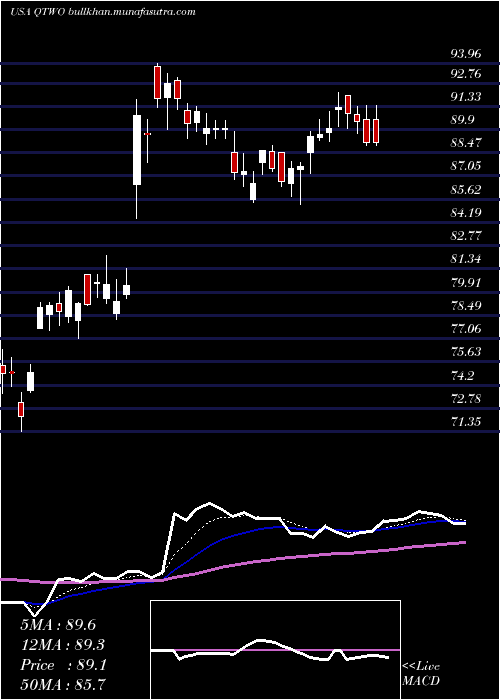Click the last red candlestick on the right
Image resolution: width=500 pixels, height=700 pixels.
[x=376, y=130]
